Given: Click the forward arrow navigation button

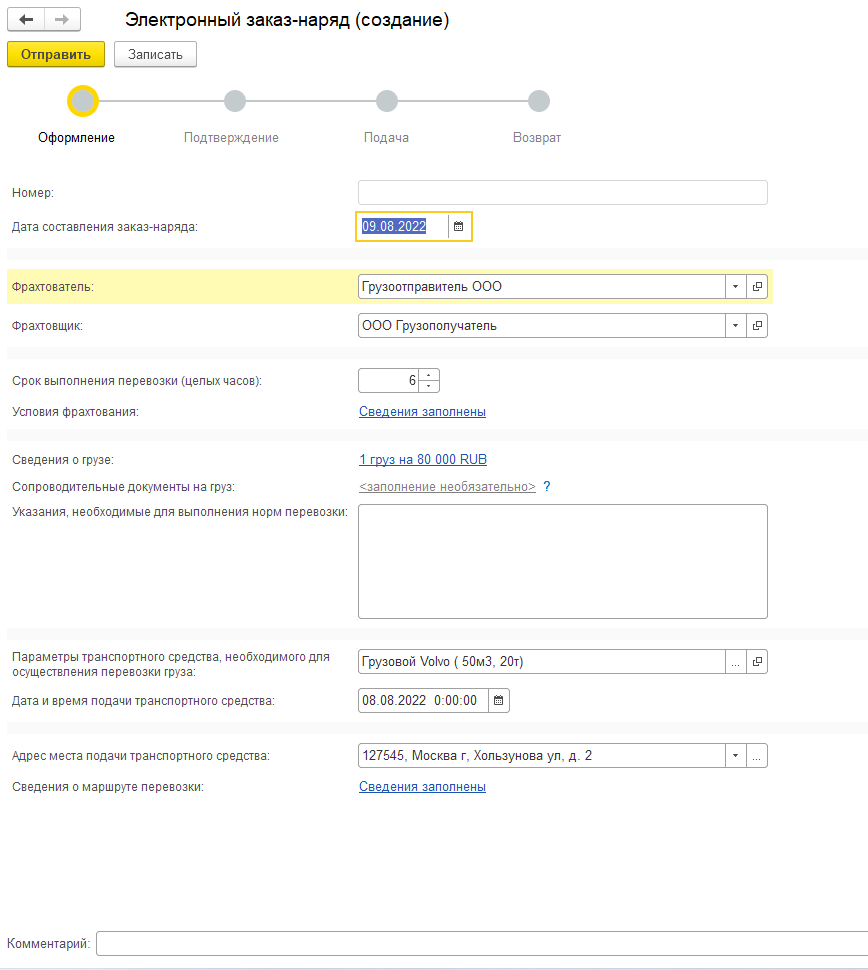Looking at the screenshot, I should point(62,19).
